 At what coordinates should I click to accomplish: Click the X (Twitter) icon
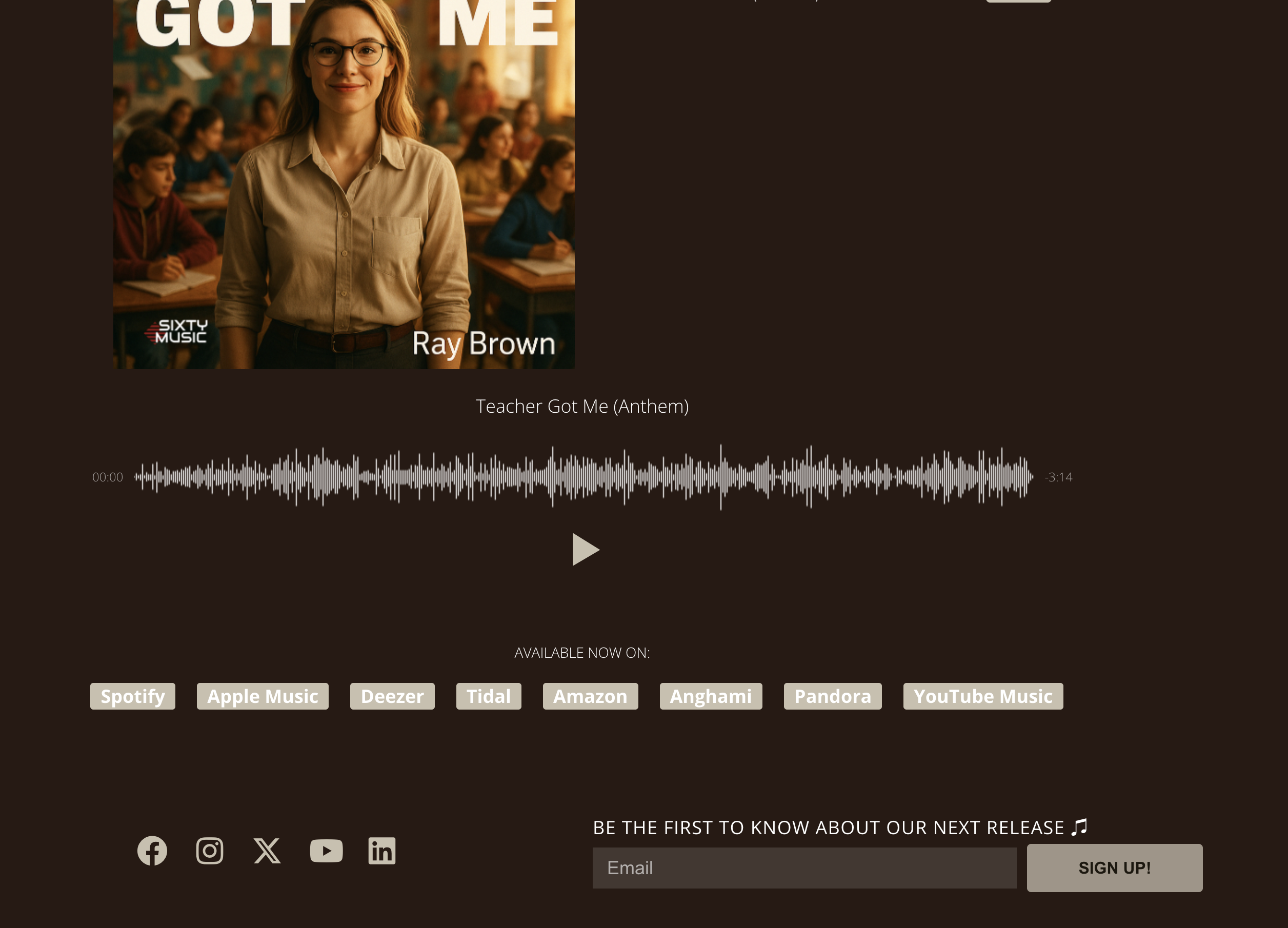click(x=267, y=851)
